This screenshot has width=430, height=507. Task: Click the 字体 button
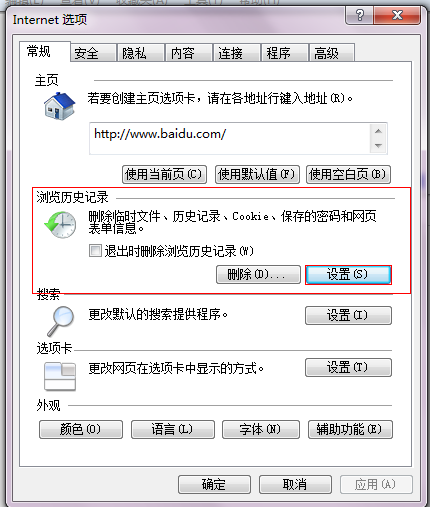tap(261, 429)
